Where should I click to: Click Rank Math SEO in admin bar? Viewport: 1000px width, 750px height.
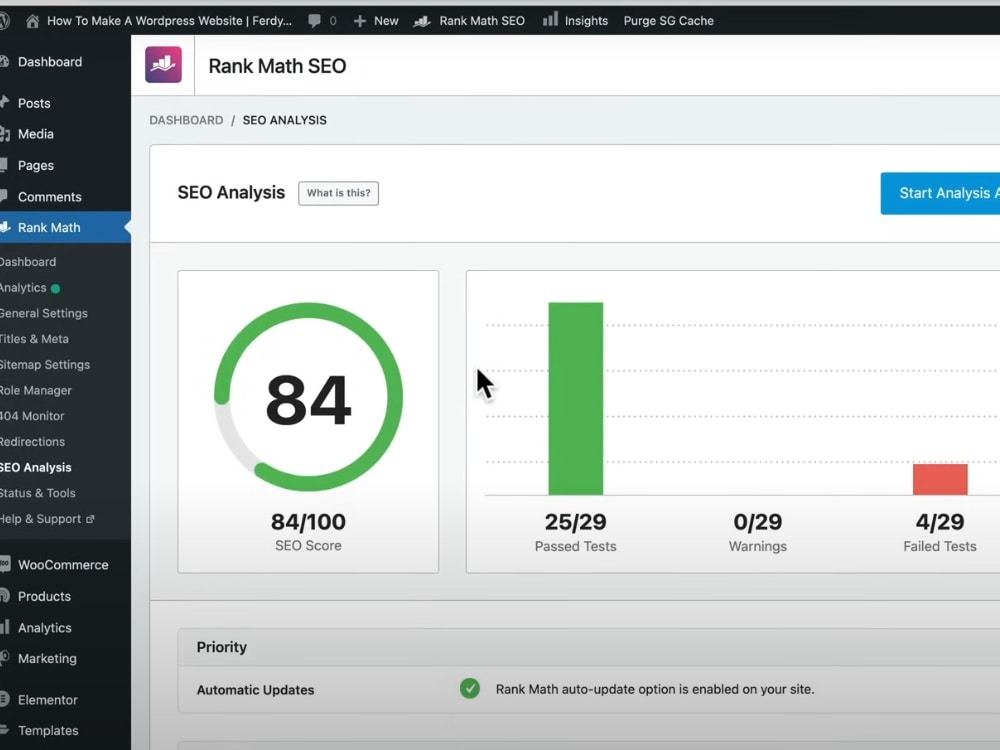[x=482, y=21]
